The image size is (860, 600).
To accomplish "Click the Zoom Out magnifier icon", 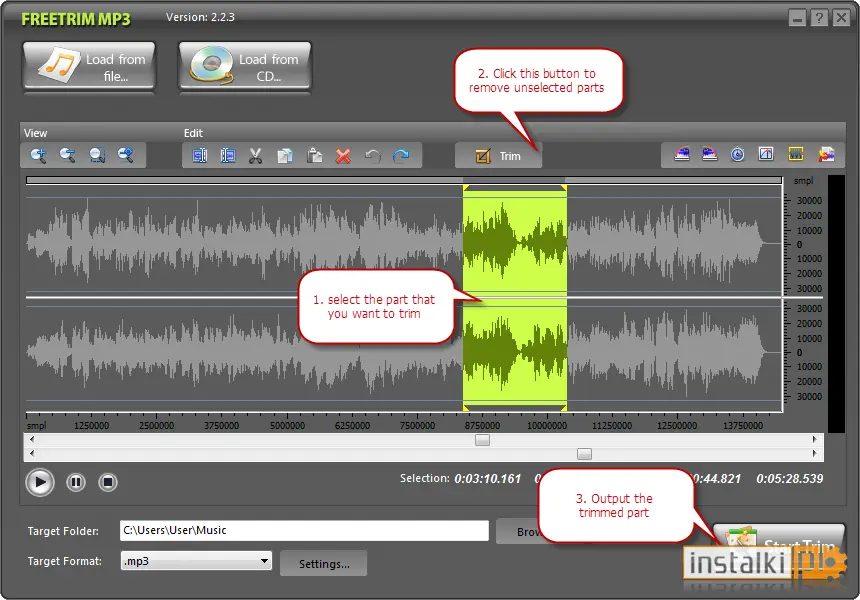I will pos(67,155).
